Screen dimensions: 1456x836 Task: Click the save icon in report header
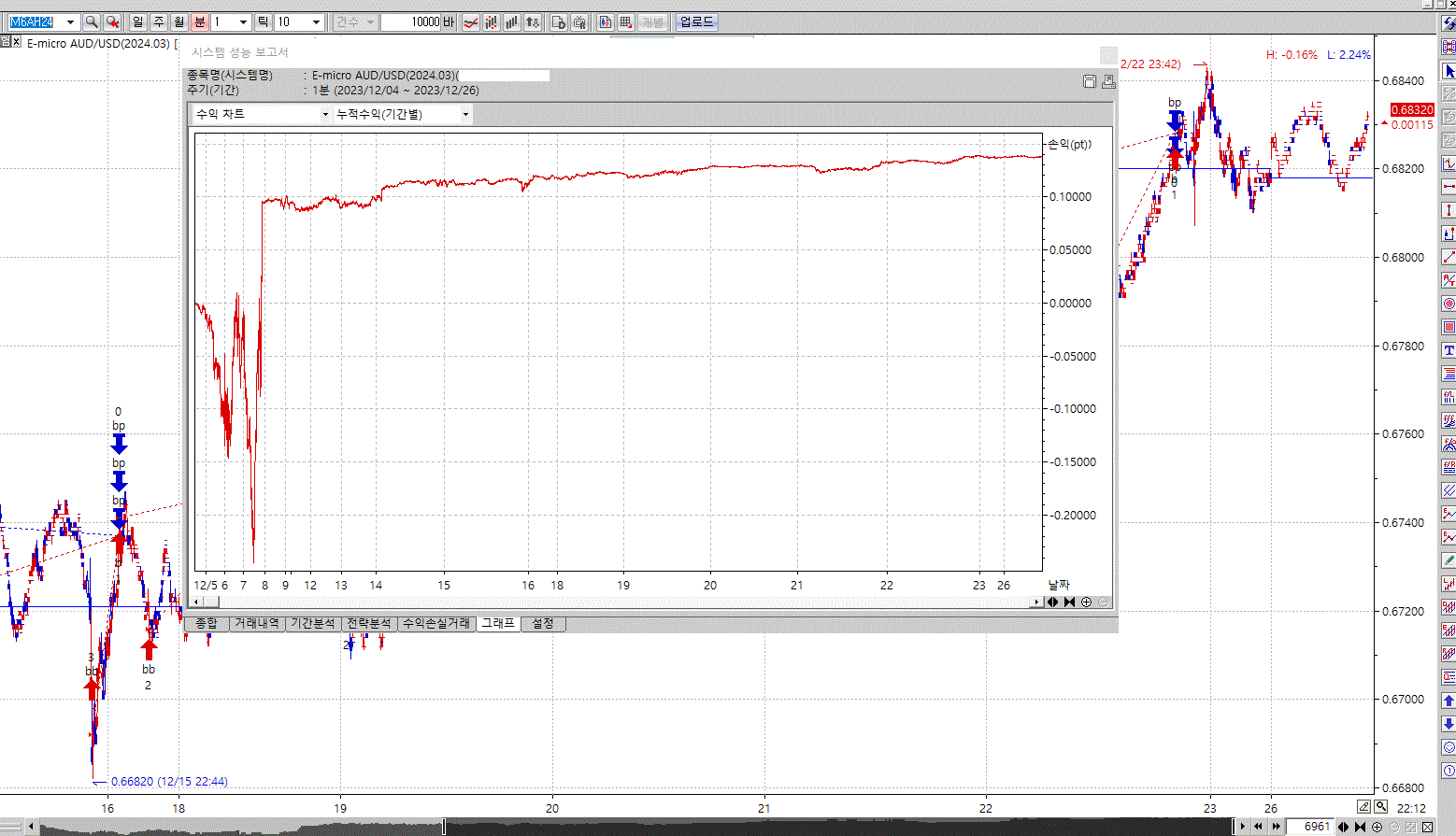point(1089,82)
